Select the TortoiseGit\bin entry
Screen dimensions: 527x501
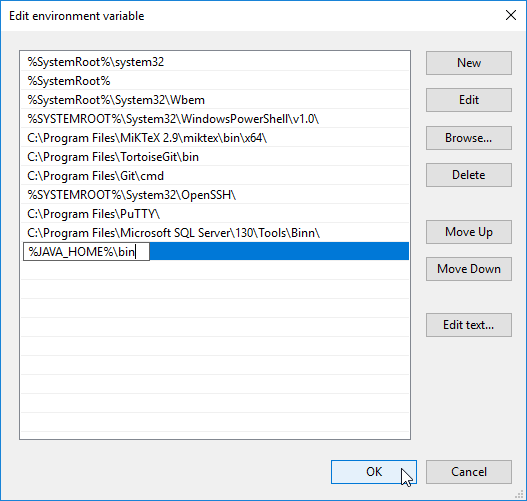click(x=215, y=157)
